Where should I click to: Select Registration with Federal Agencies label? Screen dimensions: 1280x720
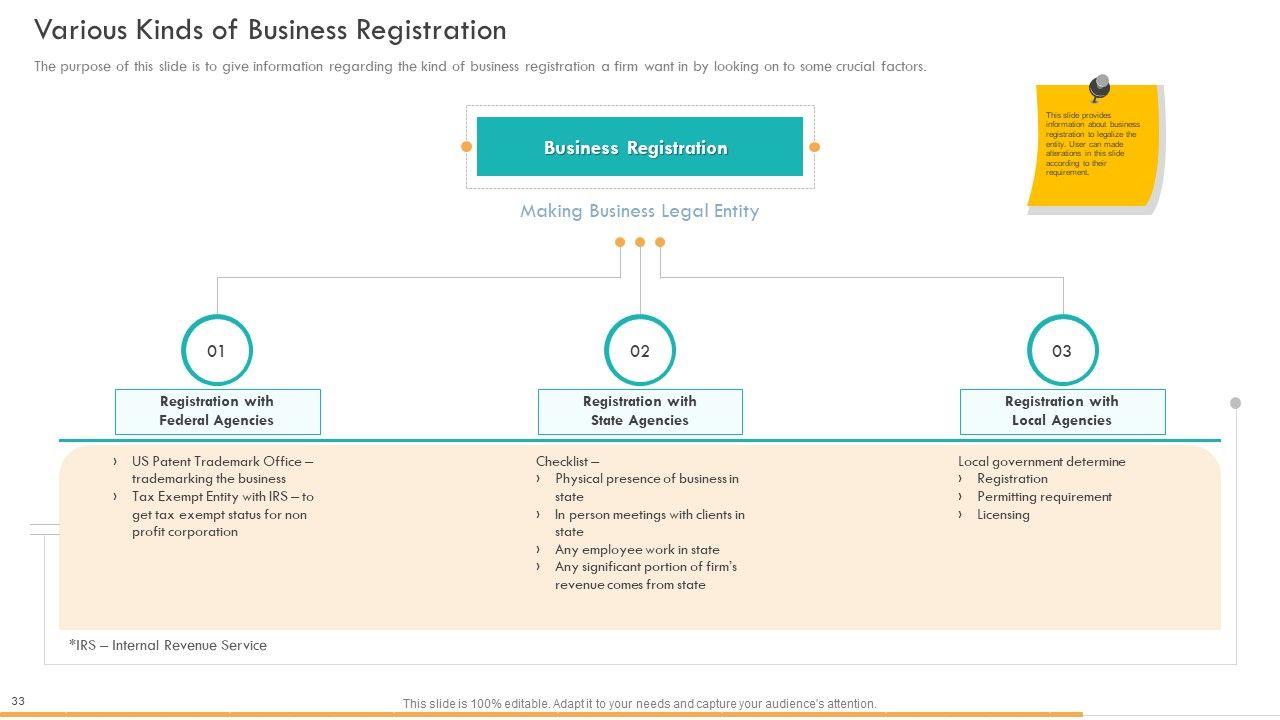pos(217,411)
